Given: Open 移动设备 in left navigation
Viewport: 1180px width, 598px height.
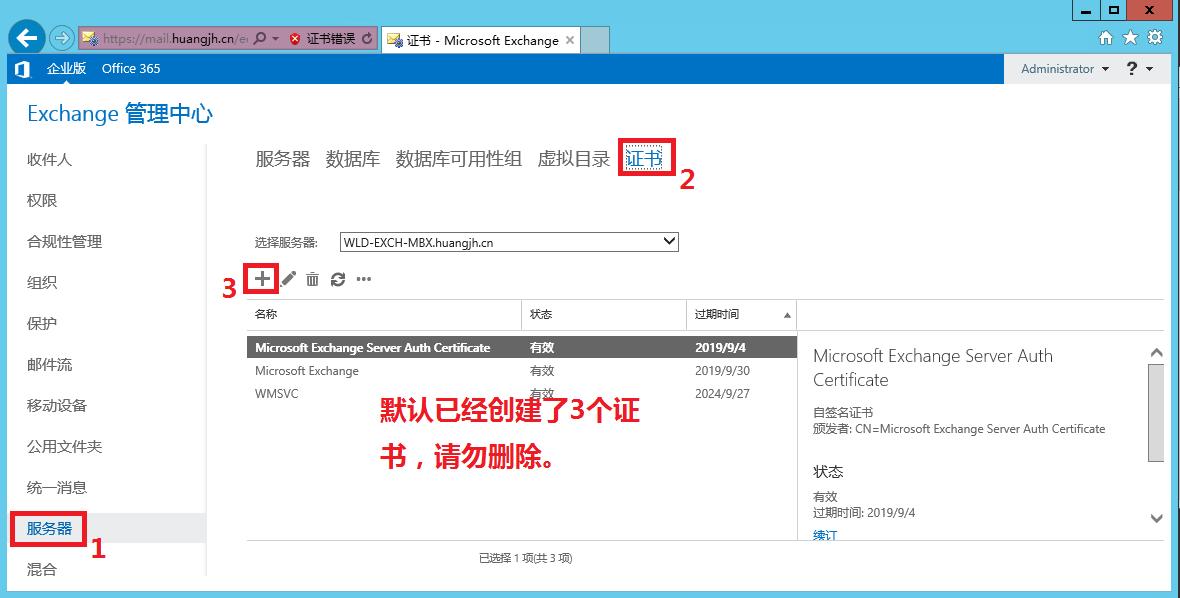Looking at the screenshot, I should 57,405.
